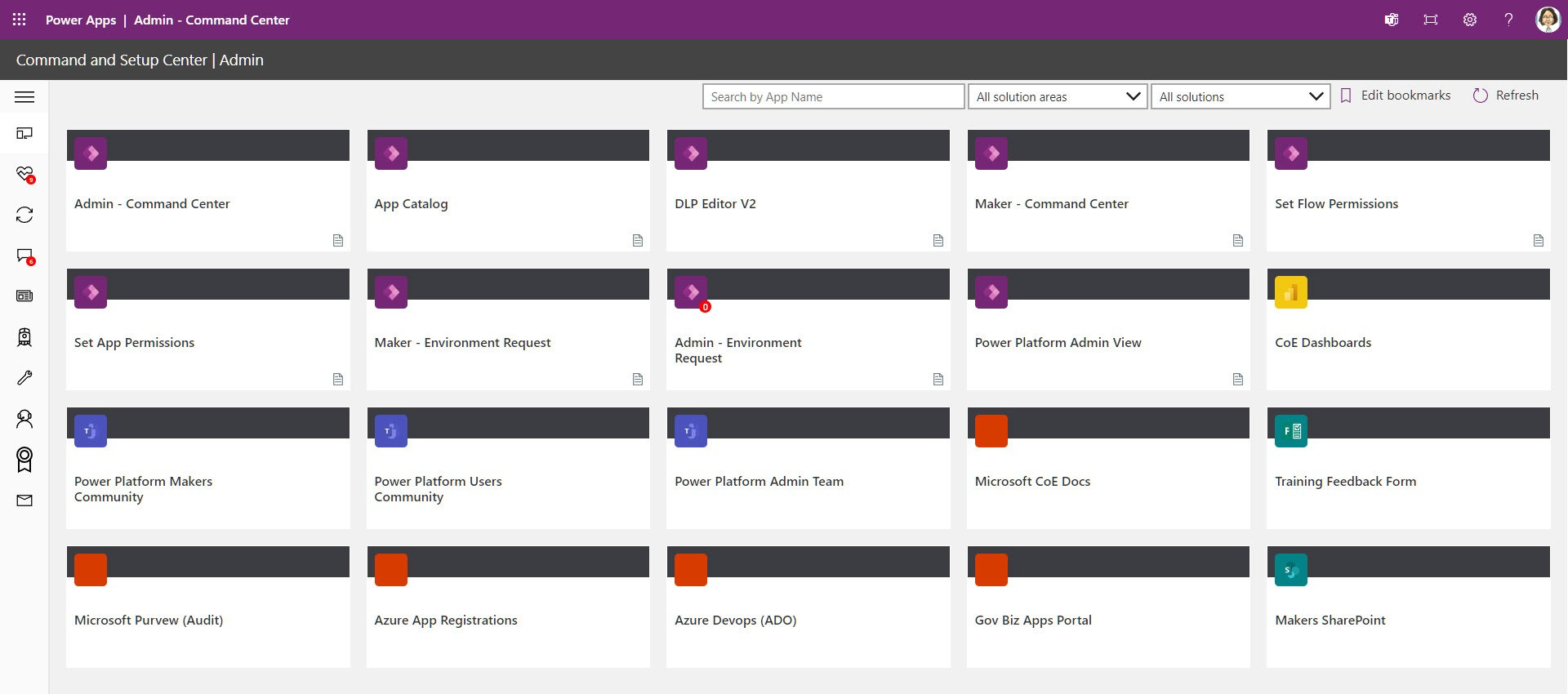The image size is (1568, 694).
Task: Open the help question mark
Action: (x=1508, y=20)
